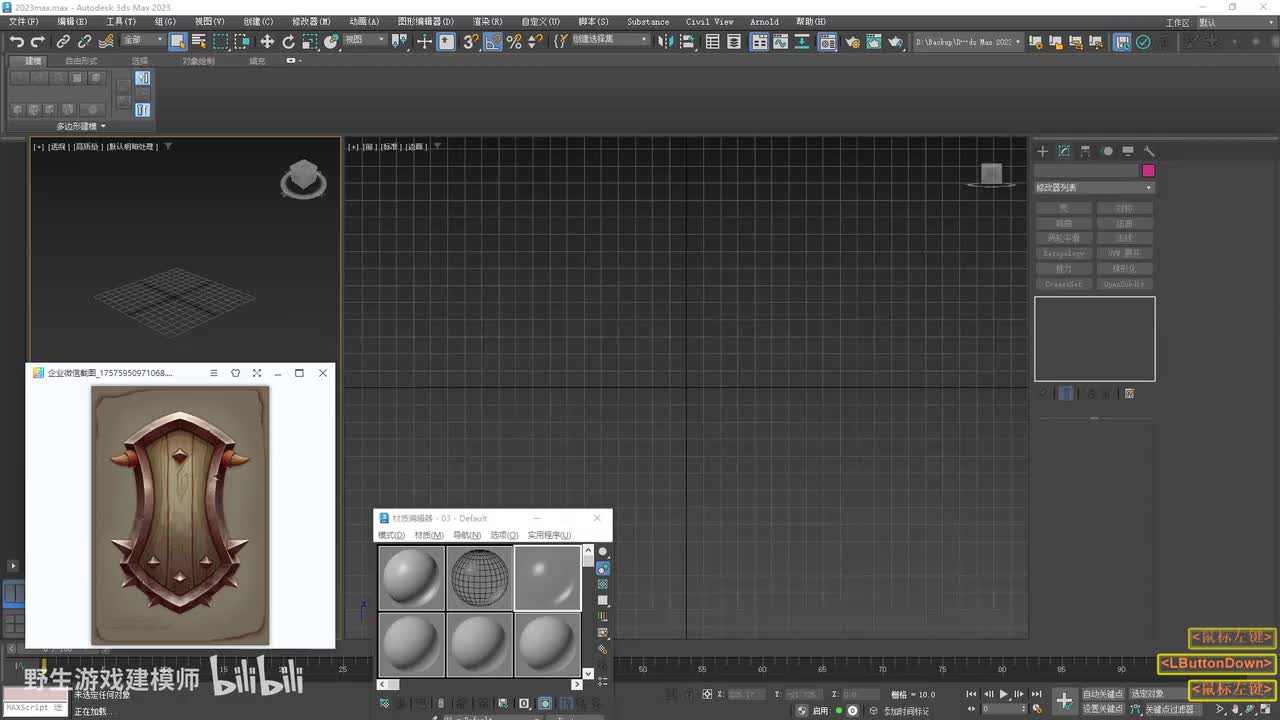Toggle the 3D Snaps button
This screenshot has width=1280, height=720.
(x=470, y=41)
